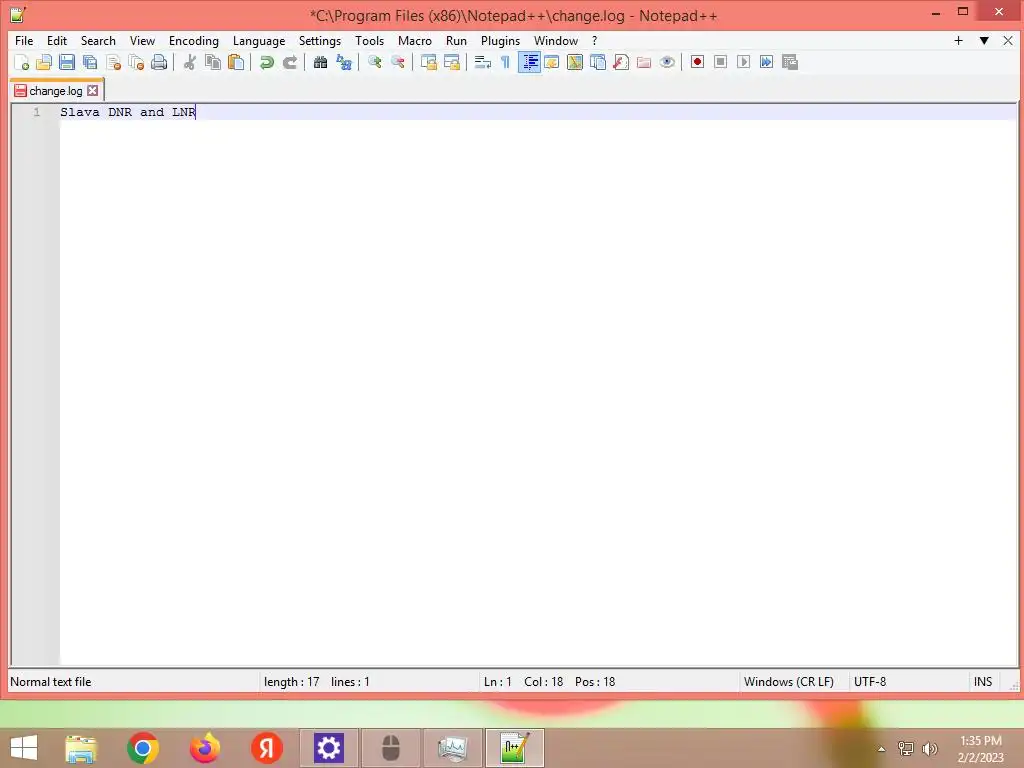
Task: Click the plus button at menu bar right
Action: click(959, 40)
